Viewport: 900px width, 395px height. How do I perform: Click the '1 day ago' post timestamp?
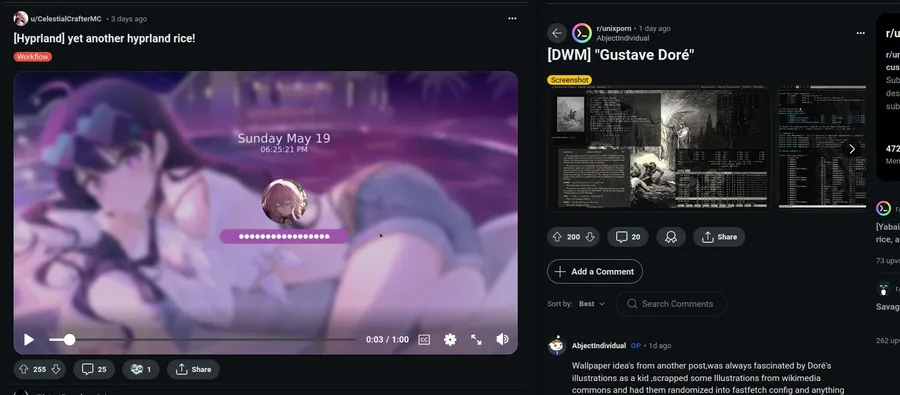(x=655, y=28)
